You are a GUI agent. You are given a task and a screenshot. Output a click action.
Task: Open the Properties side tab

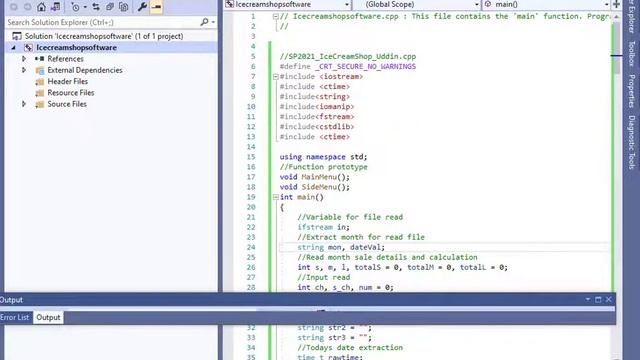click(631, 91)
